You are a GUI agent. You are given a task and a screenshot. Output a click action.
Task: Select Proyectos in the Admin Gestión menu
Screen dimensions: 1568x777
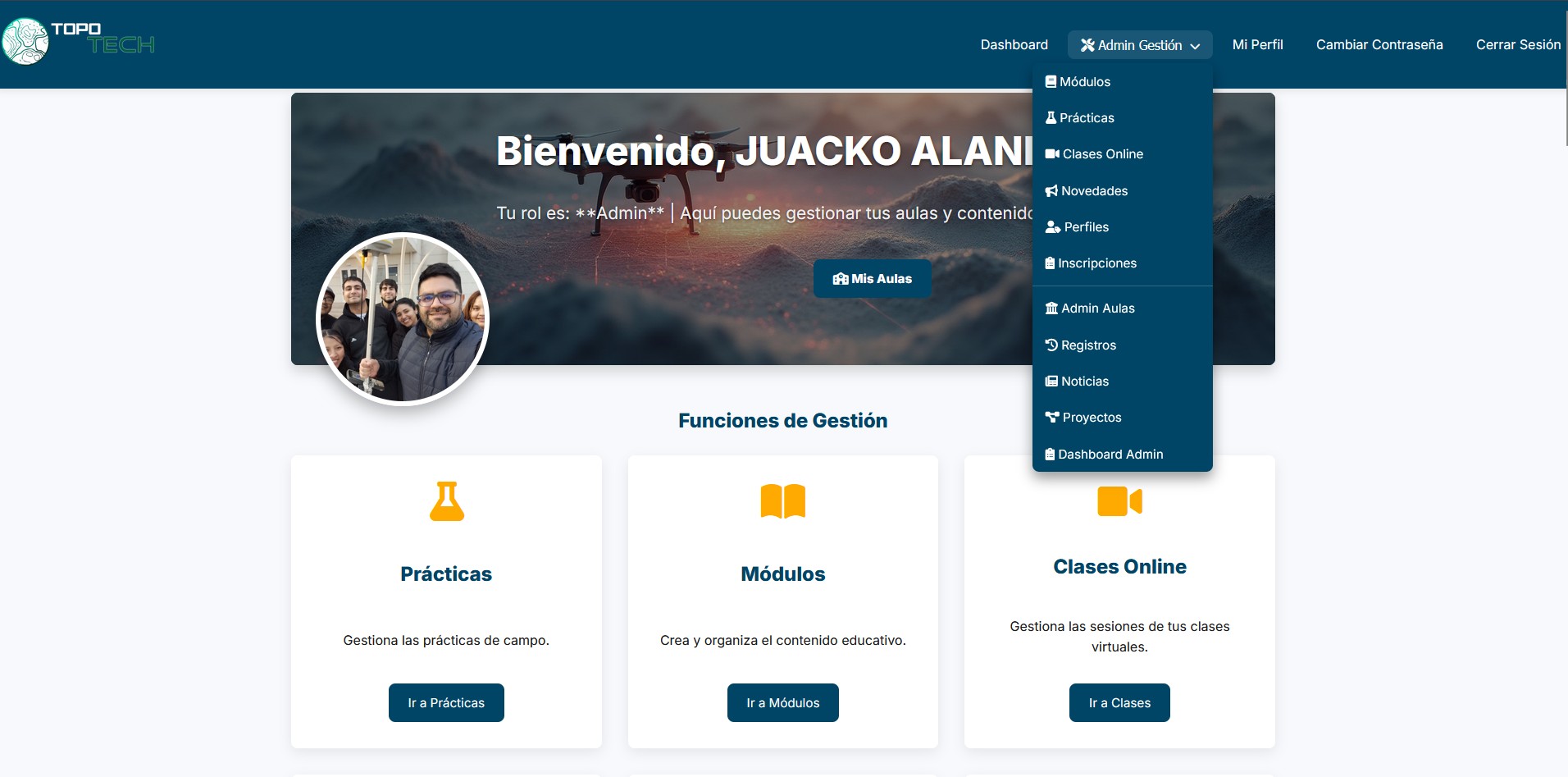tap(1092, 417)
